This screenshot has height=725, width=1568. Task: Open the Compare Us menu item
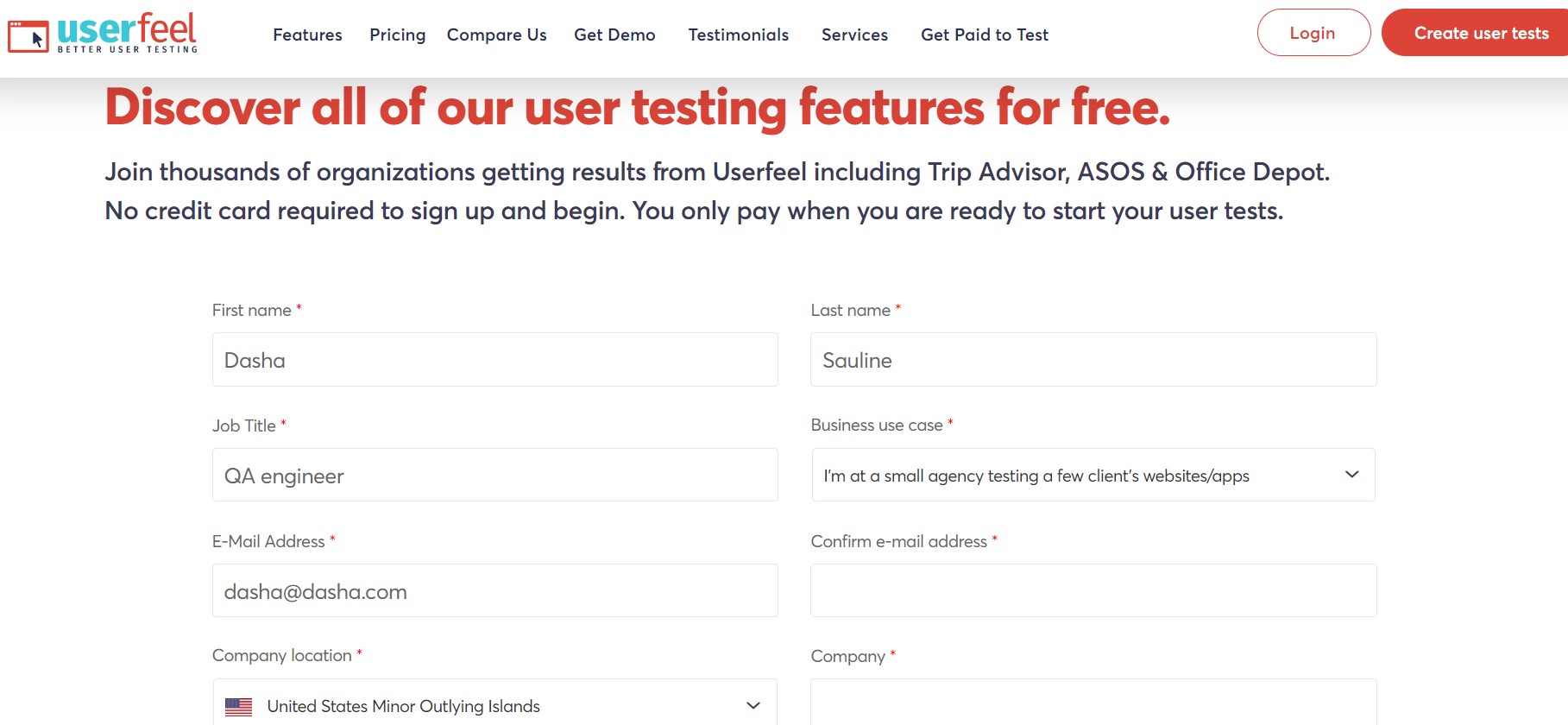pyautogui.click(x=497, y=35)
